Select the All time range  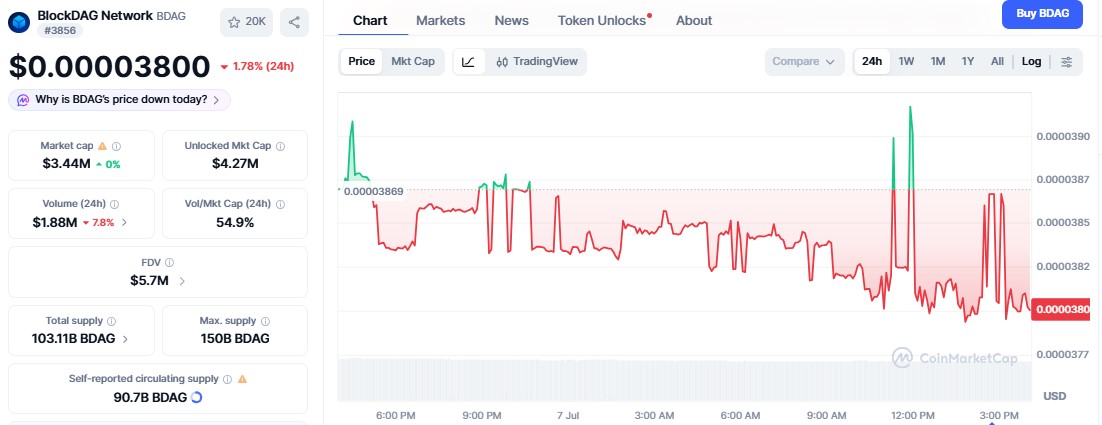(997, 62)
